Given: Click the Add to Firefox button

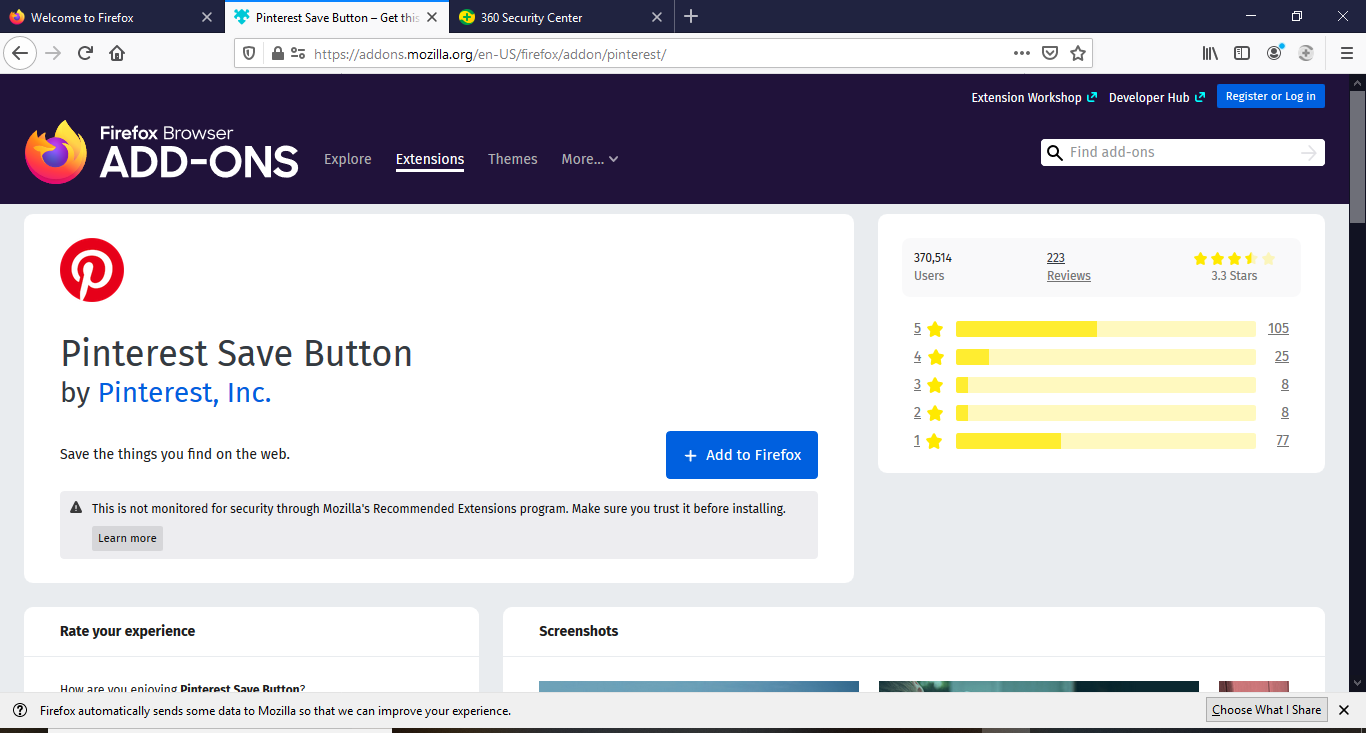Looking at the screenshot, I should pyautogui.click(x=741, y=455).
